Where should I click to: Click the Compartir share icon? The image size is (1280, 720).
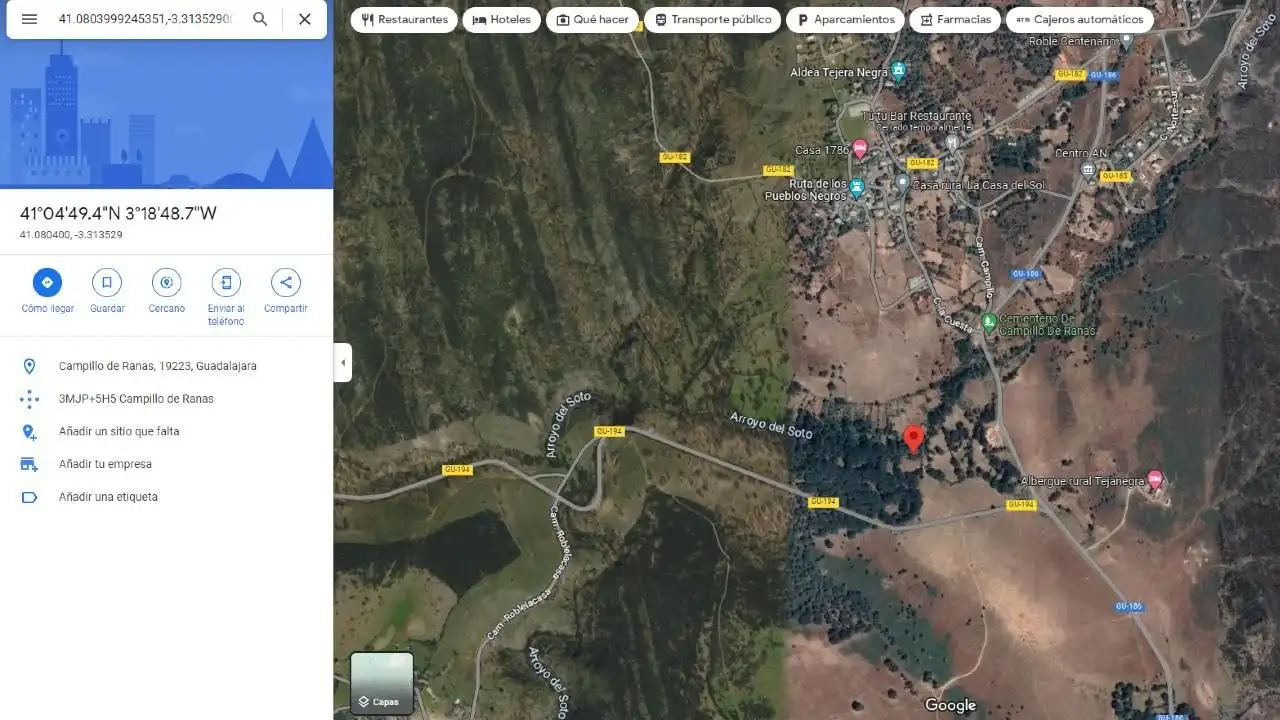[286, 283]
